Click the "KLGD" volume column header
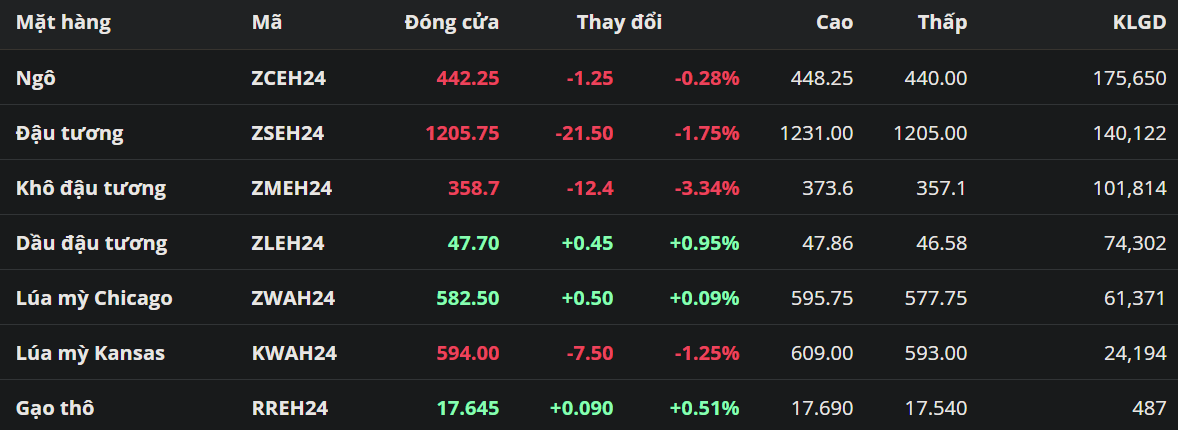This screenshot has width=1178, height=430. (x=1139, y=22)
